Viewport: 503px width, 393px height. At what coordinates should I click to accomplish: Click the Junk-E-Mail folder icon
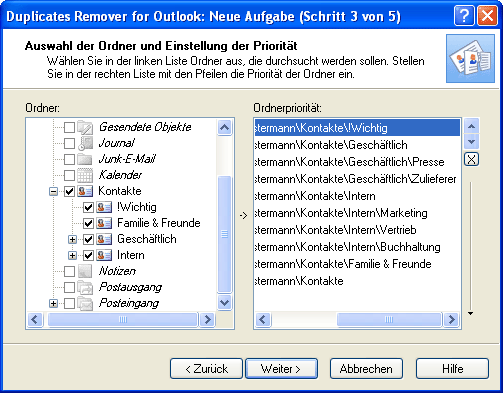click(85, 159)
